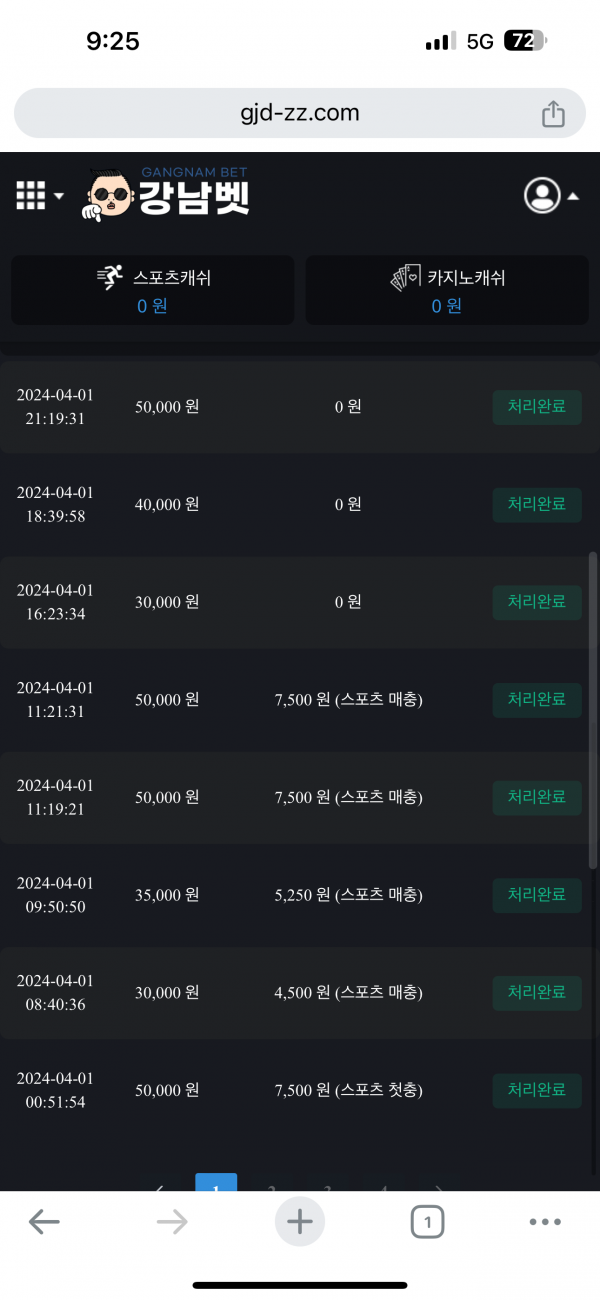This screenshot has width=600, height=1300.
Task: Go back with browser back arrow
Action: point(44,1221)
